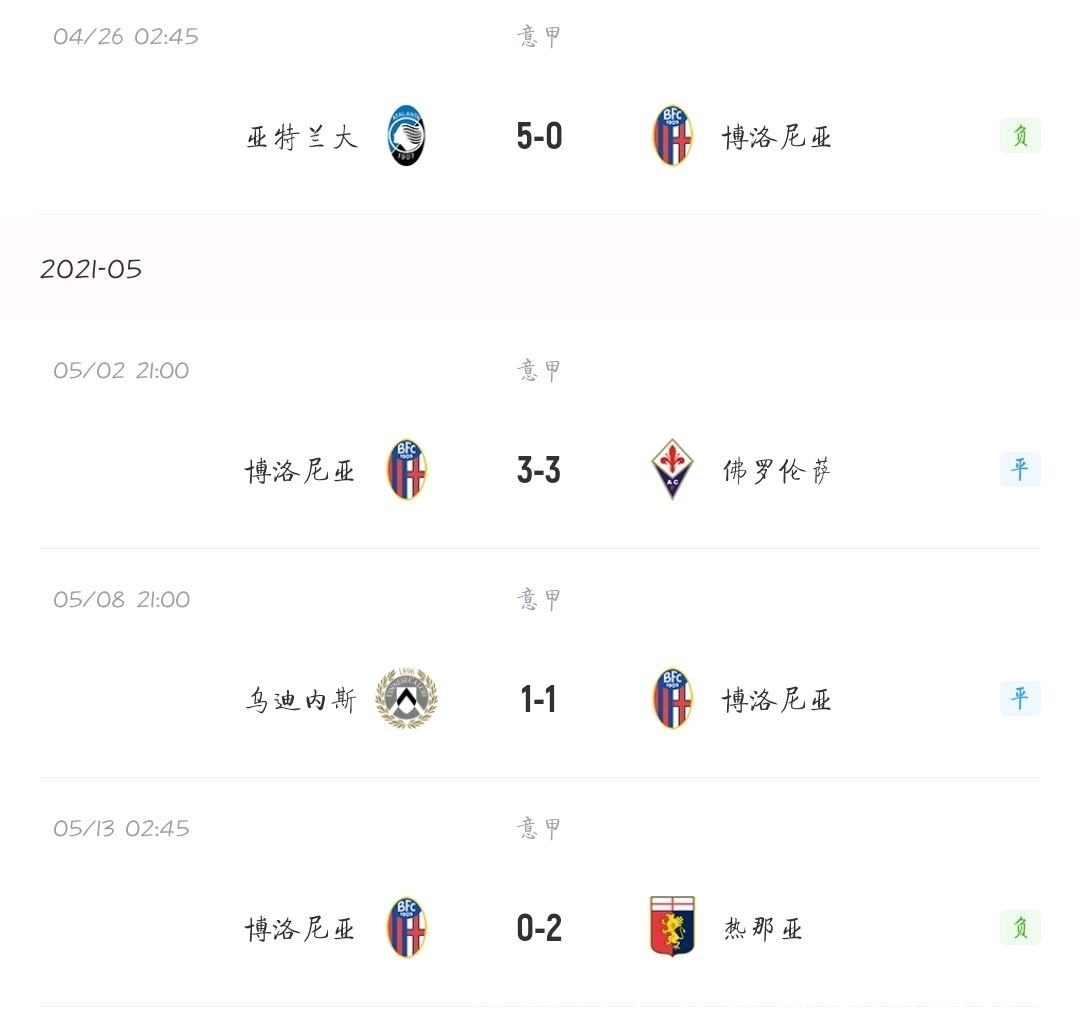Click Bologna crest in the 0-2 match
The image size is (1080, 1026).
(406, 928)
